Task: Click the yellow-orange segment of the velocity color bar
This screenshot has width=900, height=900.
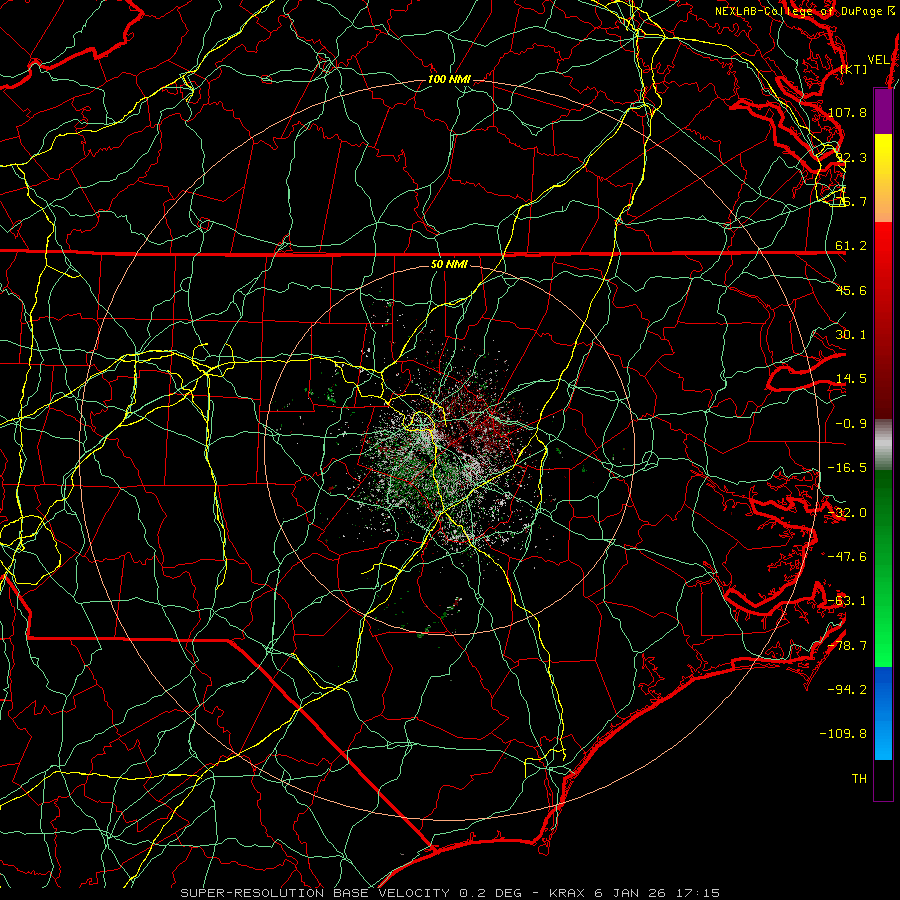Action: 883,178
